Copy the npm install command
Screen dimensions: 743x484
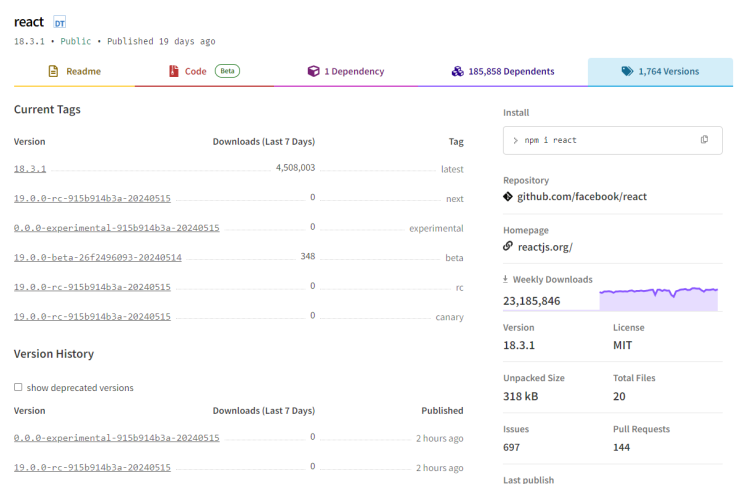(704, 140)
